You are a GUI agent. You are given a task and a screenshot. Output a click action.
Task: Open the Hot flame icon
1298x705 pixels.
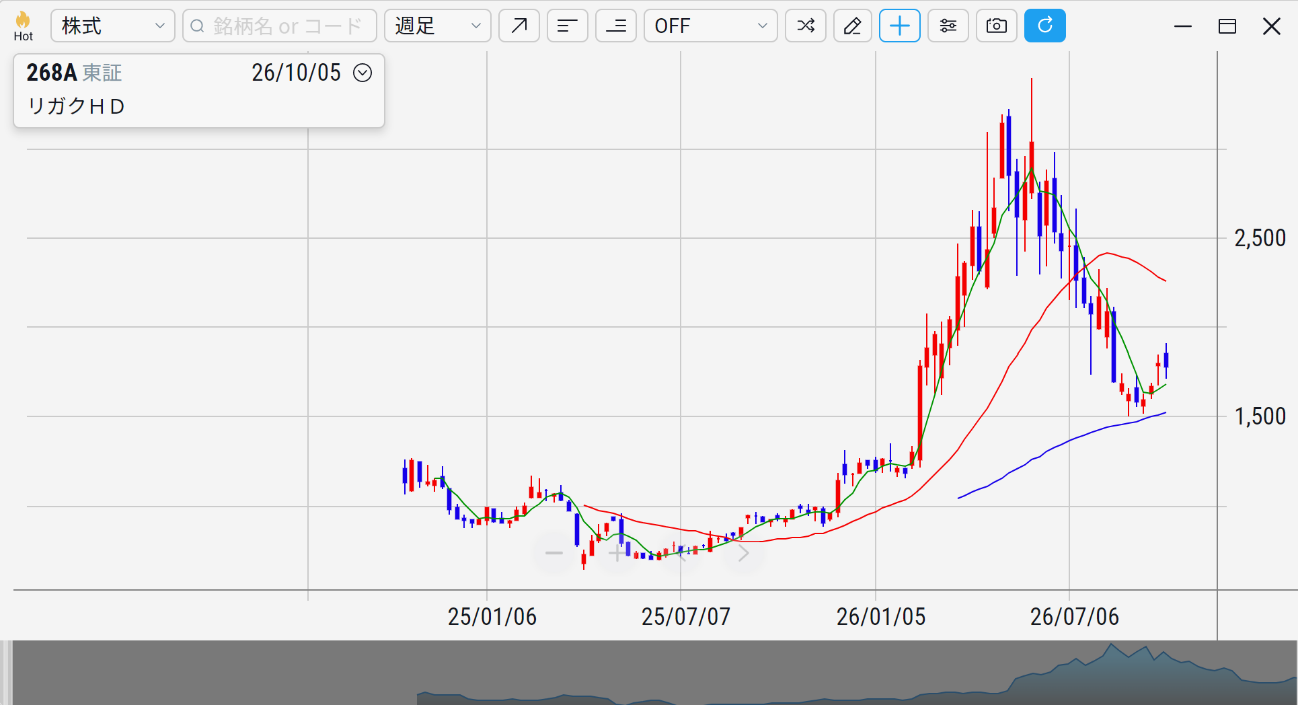(23, 26)
